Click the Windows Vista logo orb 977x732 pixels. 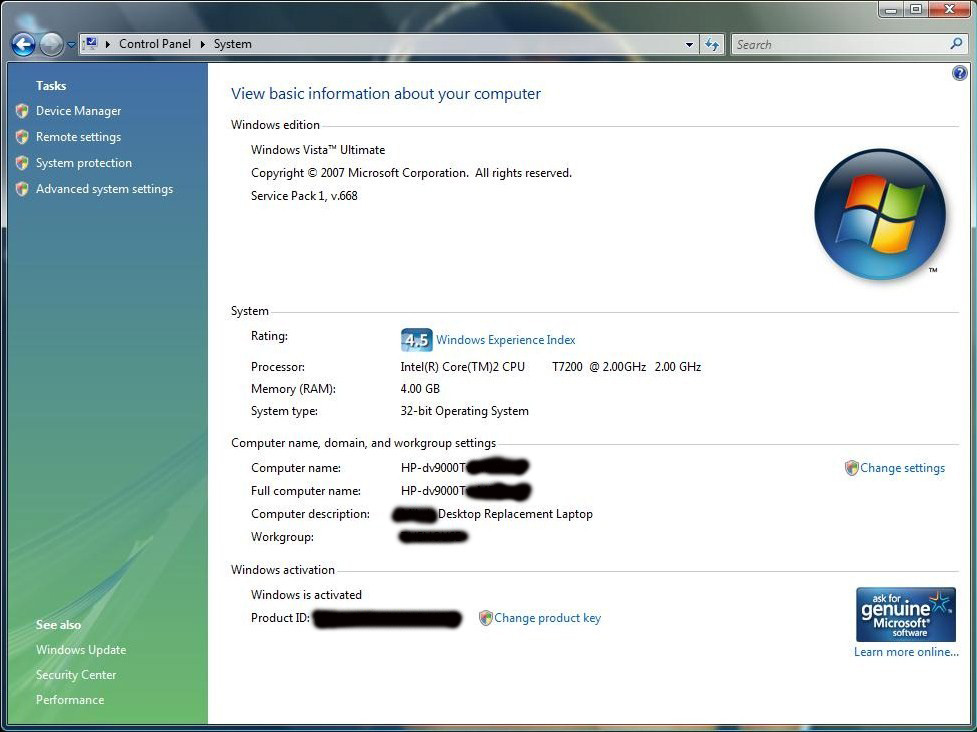pyautogui.click(x=880, y=214)
